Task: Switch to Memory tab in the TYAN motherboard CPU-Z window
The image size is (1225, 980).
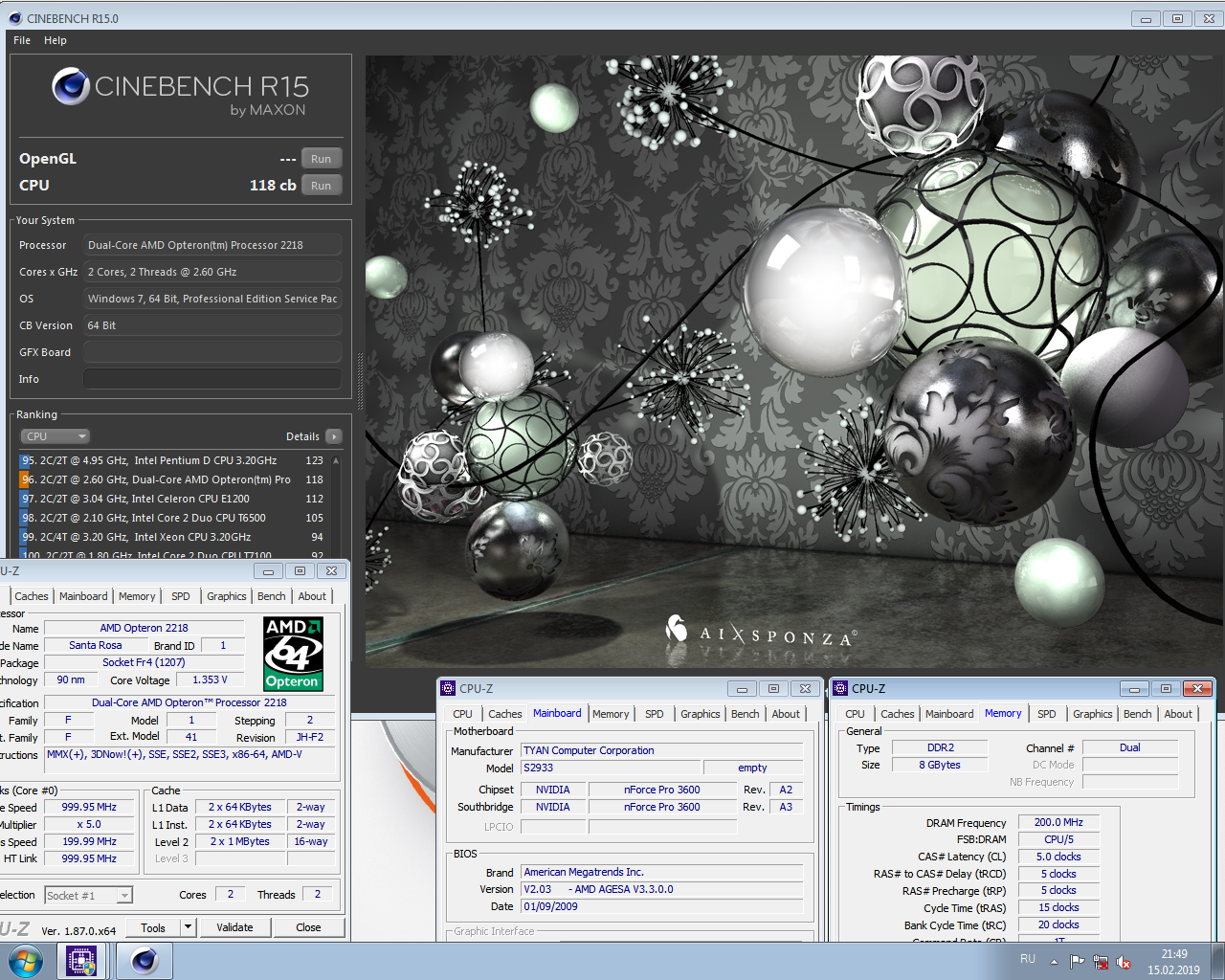Action: [611, 714]
